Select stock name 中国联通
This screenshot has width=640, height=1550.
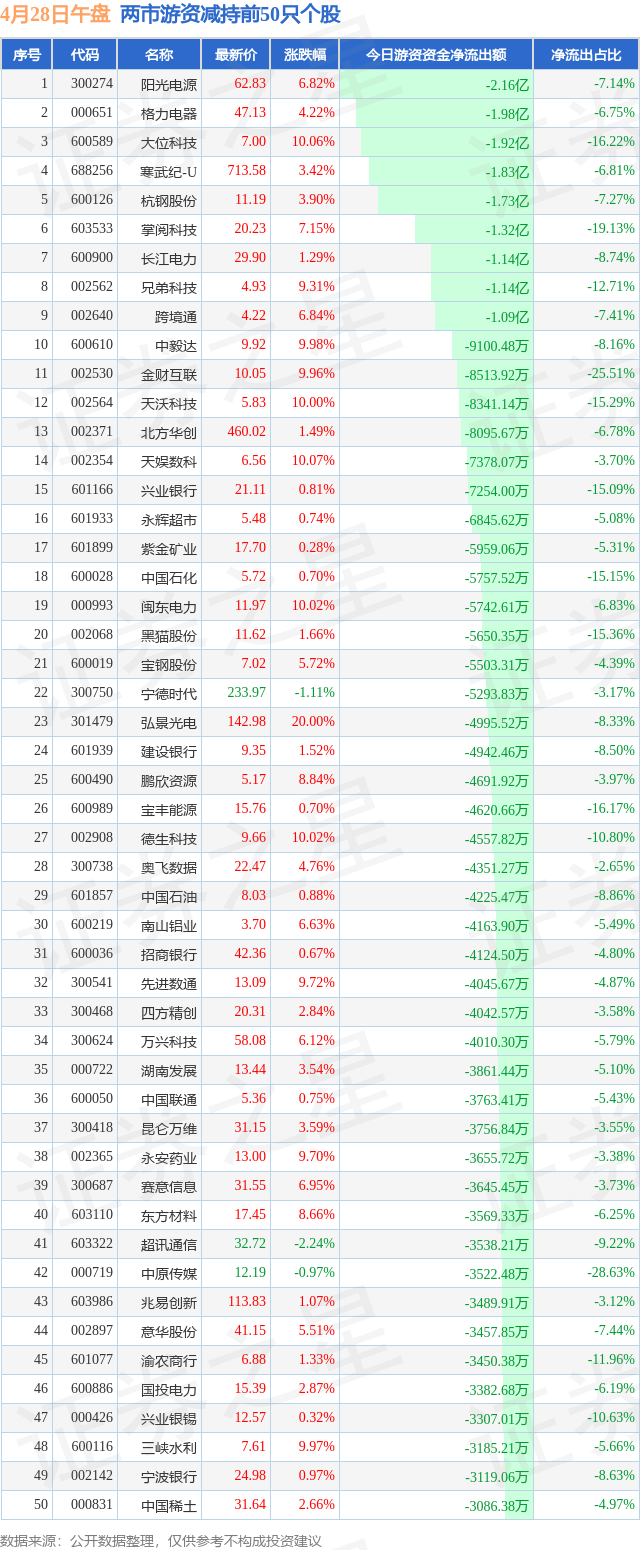coord(169,1099)
